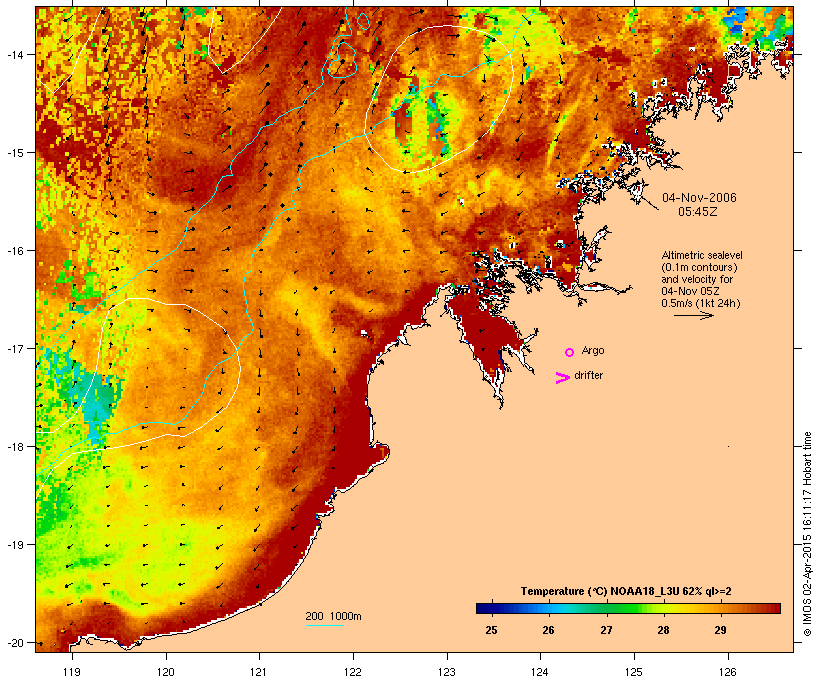Image resolution: width=820 pixels, height=680 pixels.
Task: Click the magenta Argo circle legend symbol
Action: click(570, 353)
